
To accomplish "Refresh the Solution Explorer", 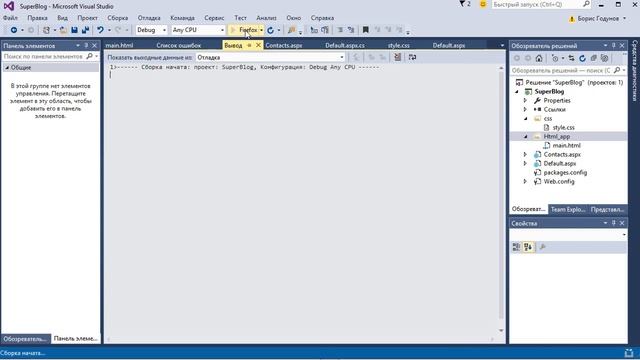I will pos(582,58).
